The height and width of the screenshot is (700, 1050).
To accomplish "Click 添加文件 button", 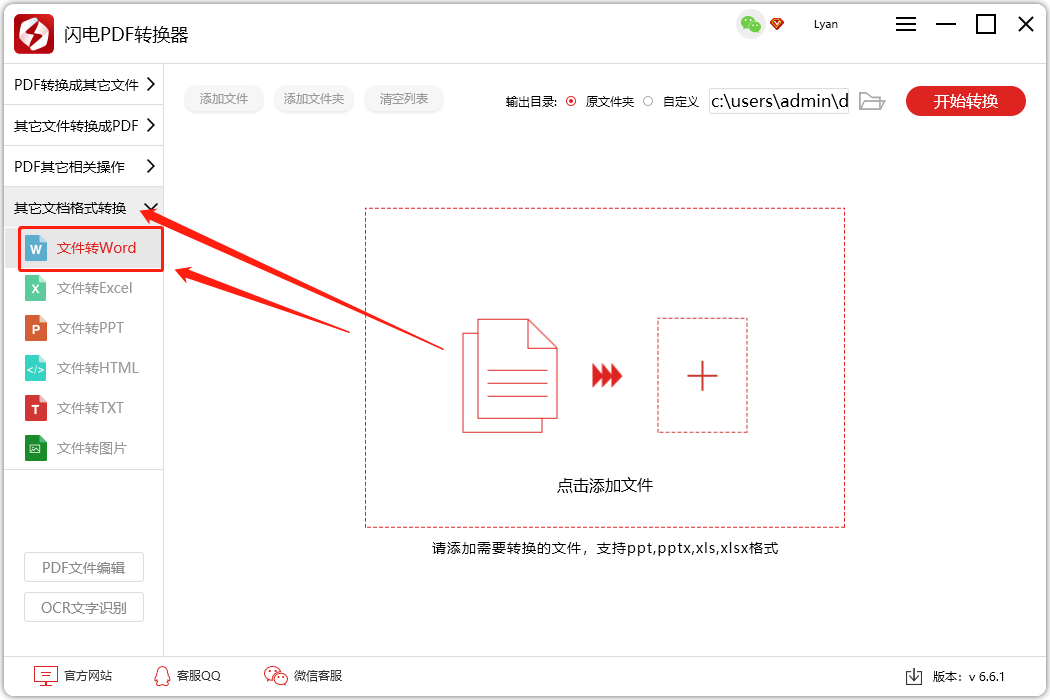I will [x=224, y=99].
